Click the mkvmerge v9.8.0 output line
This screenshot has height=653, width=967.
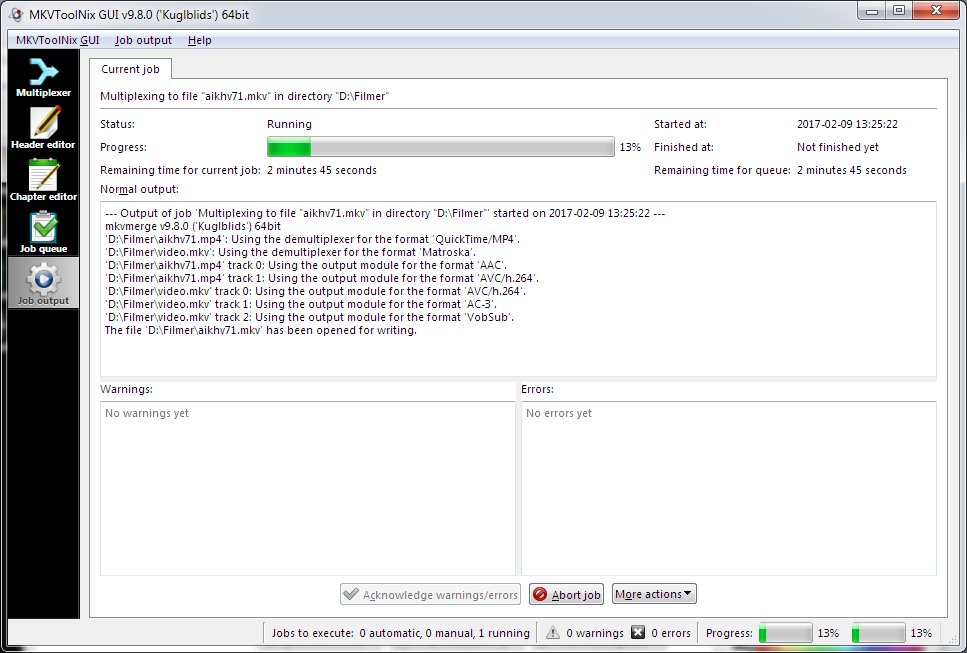(193, 226)
